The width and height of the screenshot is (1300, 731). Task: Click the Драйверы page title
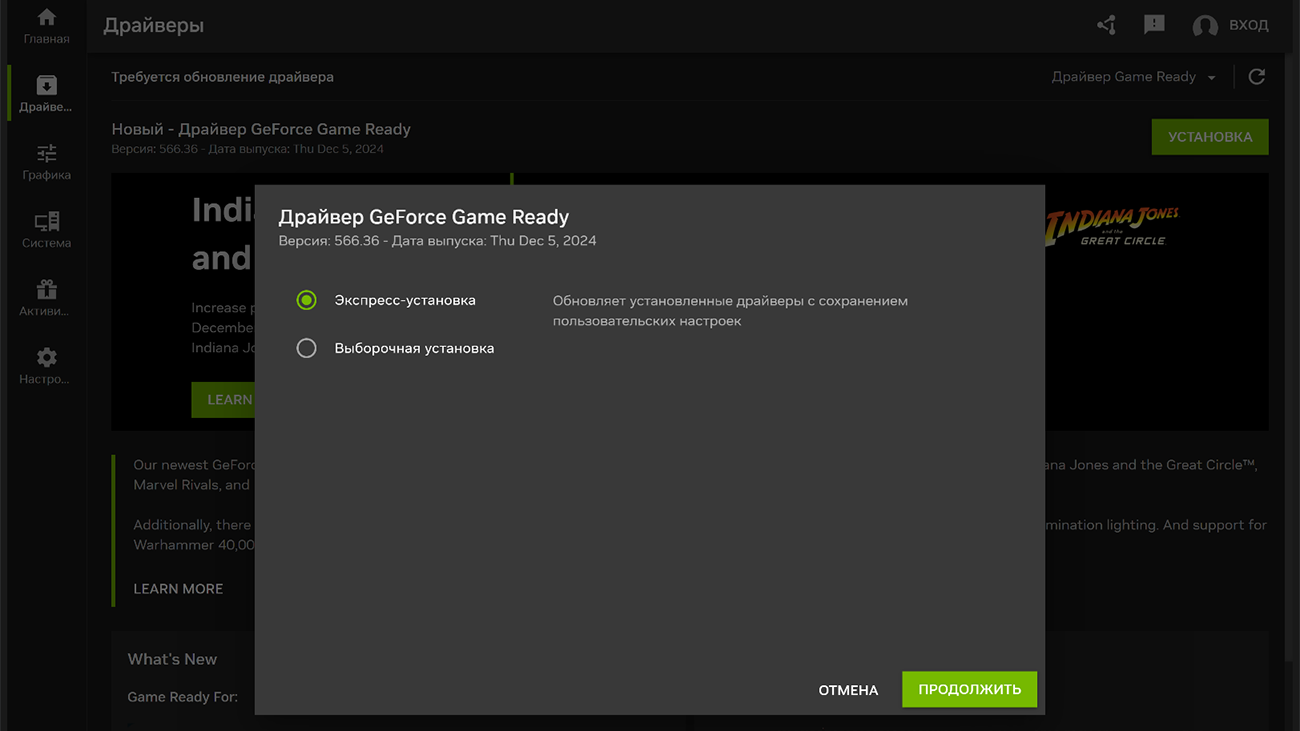click(x=153, y=25)
